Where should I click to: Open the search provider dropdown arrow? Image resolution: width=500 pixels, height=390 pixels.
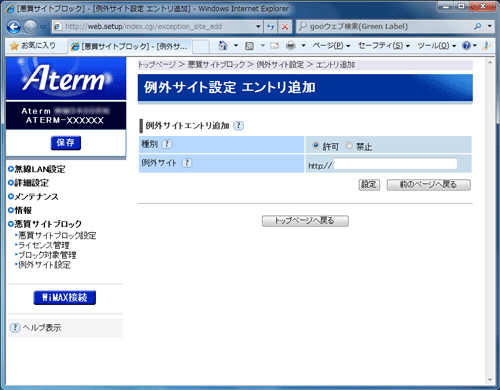[x=489, y=26]
